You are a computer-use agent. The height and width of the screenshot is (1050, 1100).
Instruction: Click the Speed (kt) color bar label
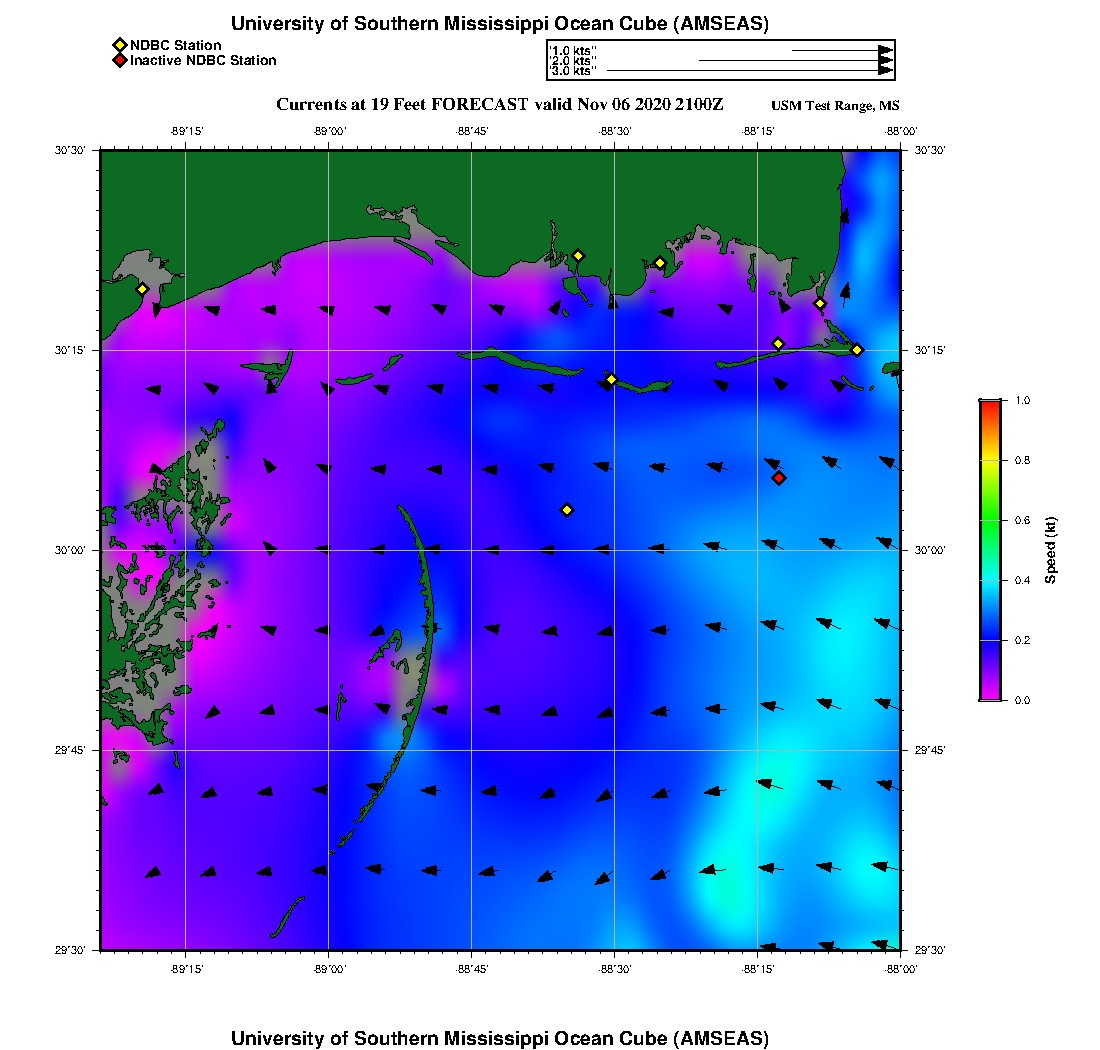tap(1051, 550)
